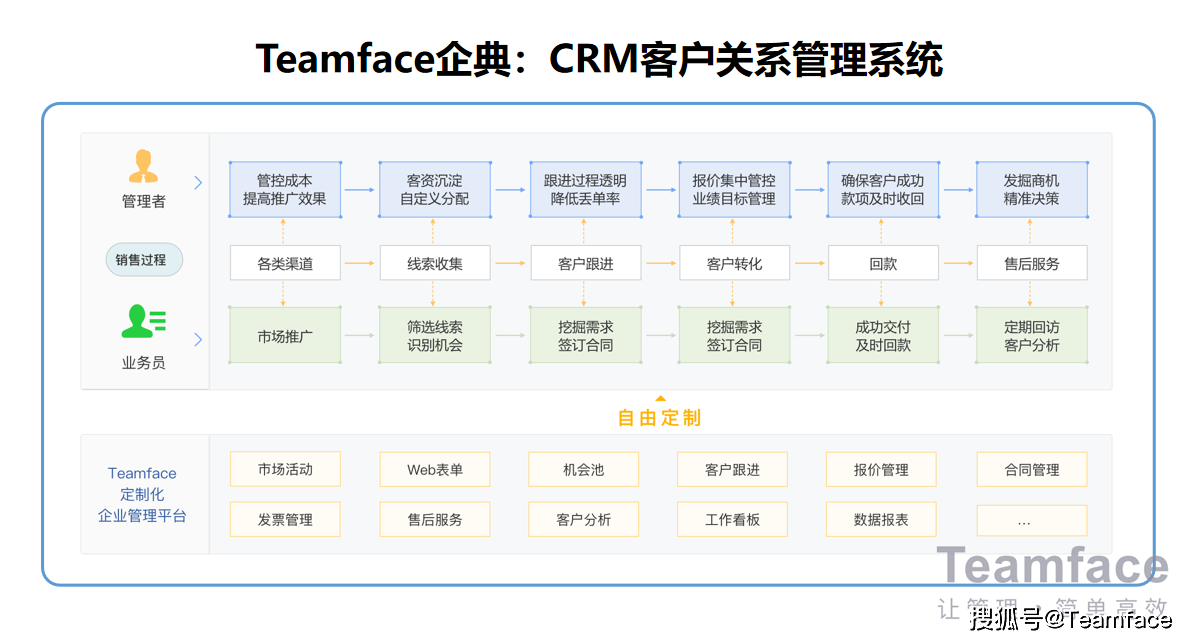Select the 线索收集 stage box

click(x=435, y=264)
